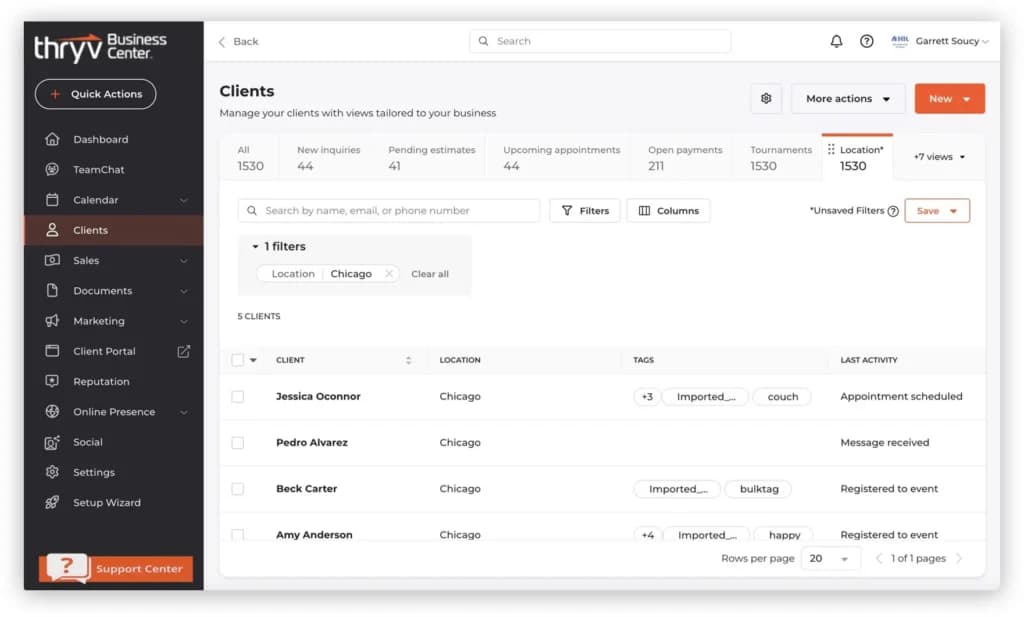This screenshot has width=1024, height=617.
Task: Click the +3 tags badge for Jessica
Action: [647, 396]
